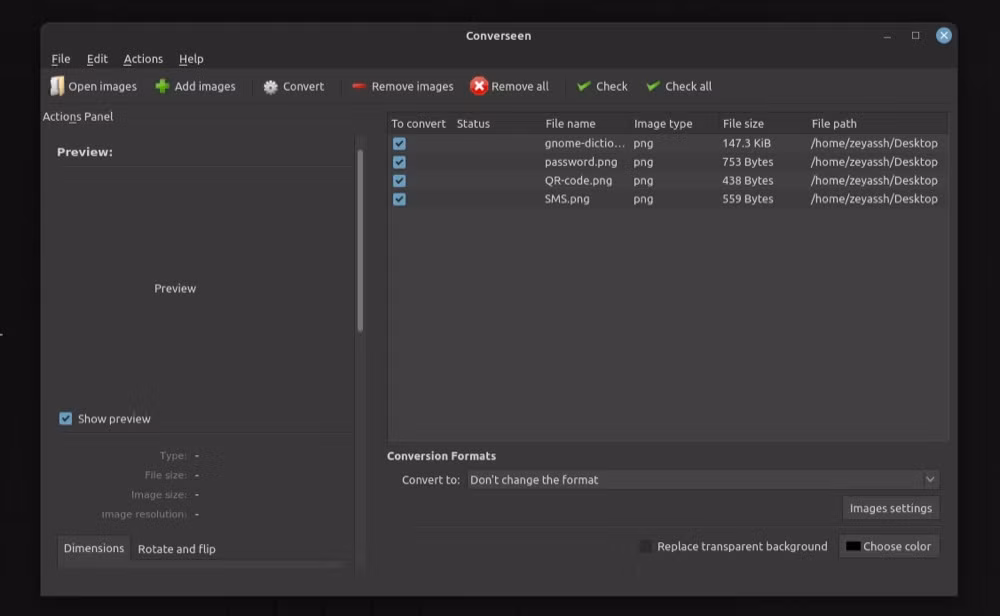The image size is (1000, 616).
Task: Click the red minus Remove images icon
Action: pos(359,86)
